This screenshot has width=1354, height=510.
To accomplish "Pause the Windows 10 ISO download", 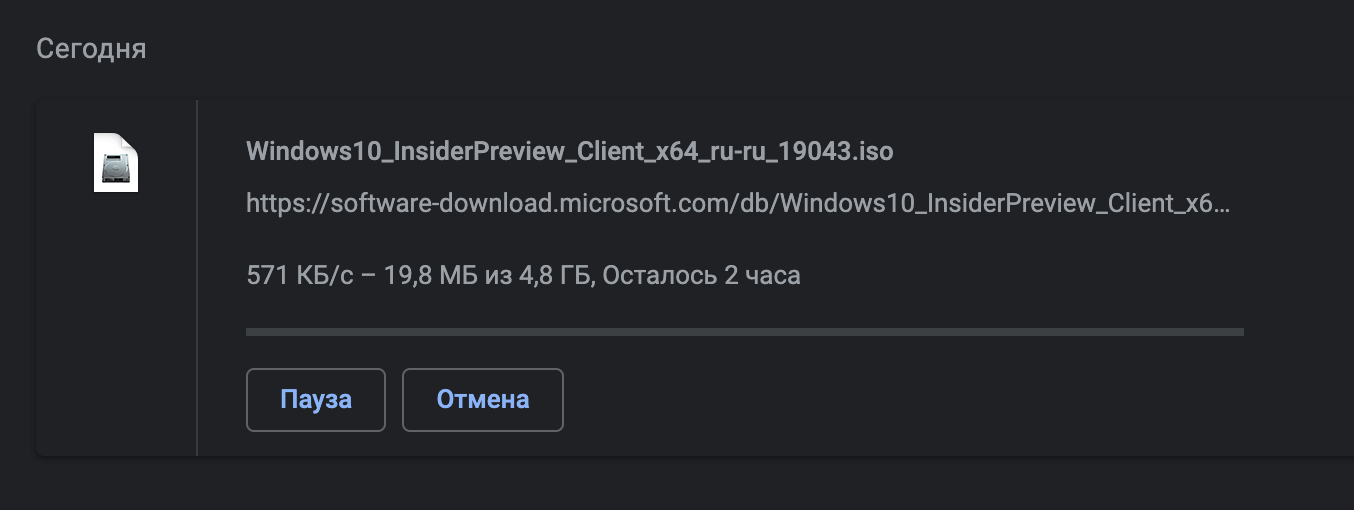I will point(316,400).
